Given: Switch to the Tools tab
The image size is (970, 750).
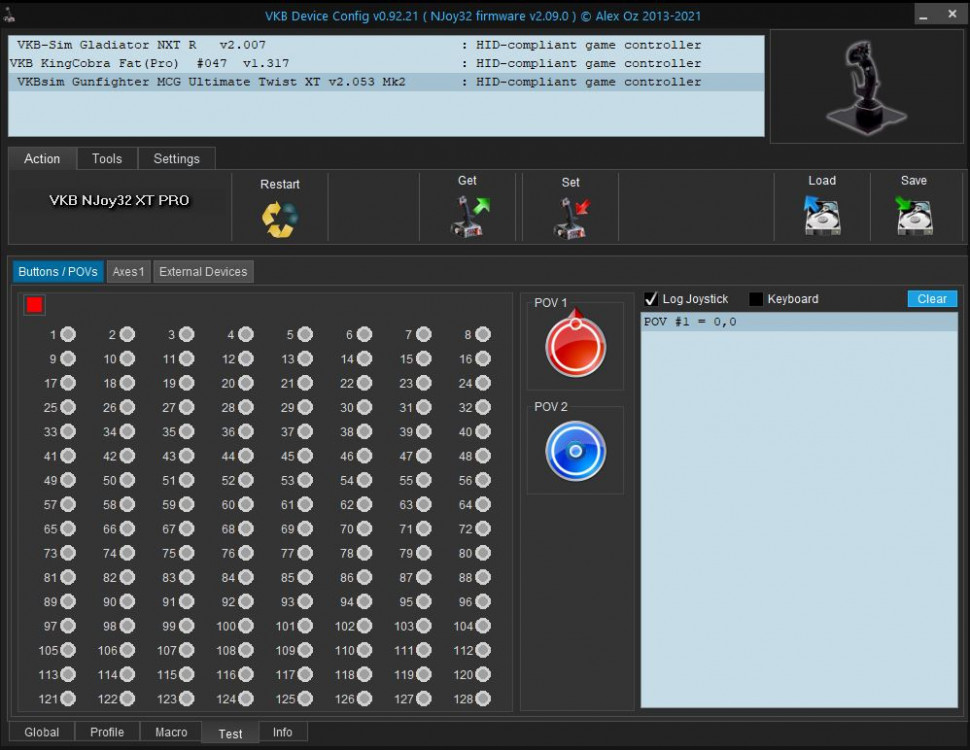Looking at the screenshot, I should pos(106,158).
